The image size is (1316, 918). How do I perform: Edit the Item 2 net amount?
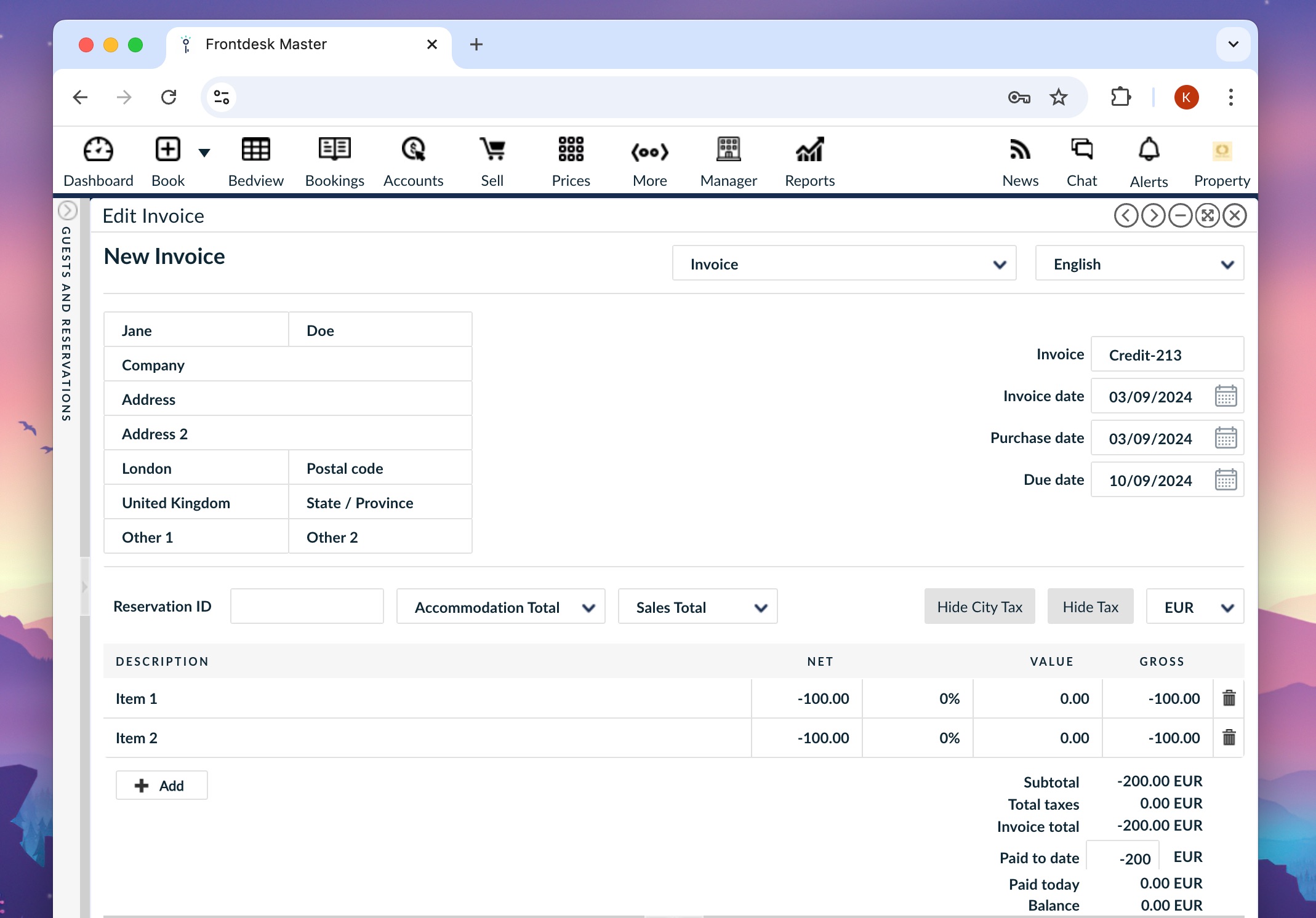coord(807,738)
